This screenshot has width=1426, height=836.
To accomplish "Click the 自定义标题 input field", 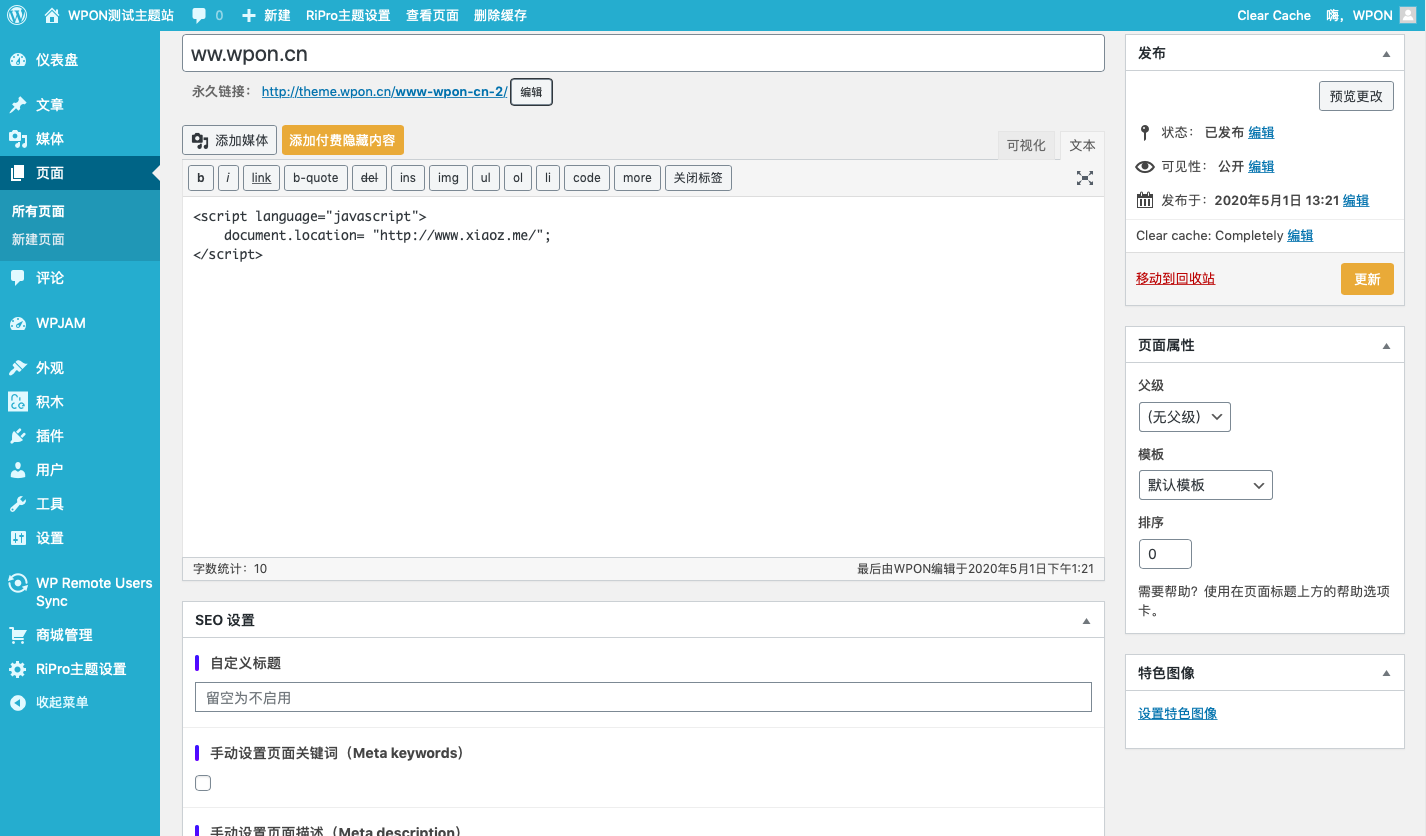I will [643, 697].
